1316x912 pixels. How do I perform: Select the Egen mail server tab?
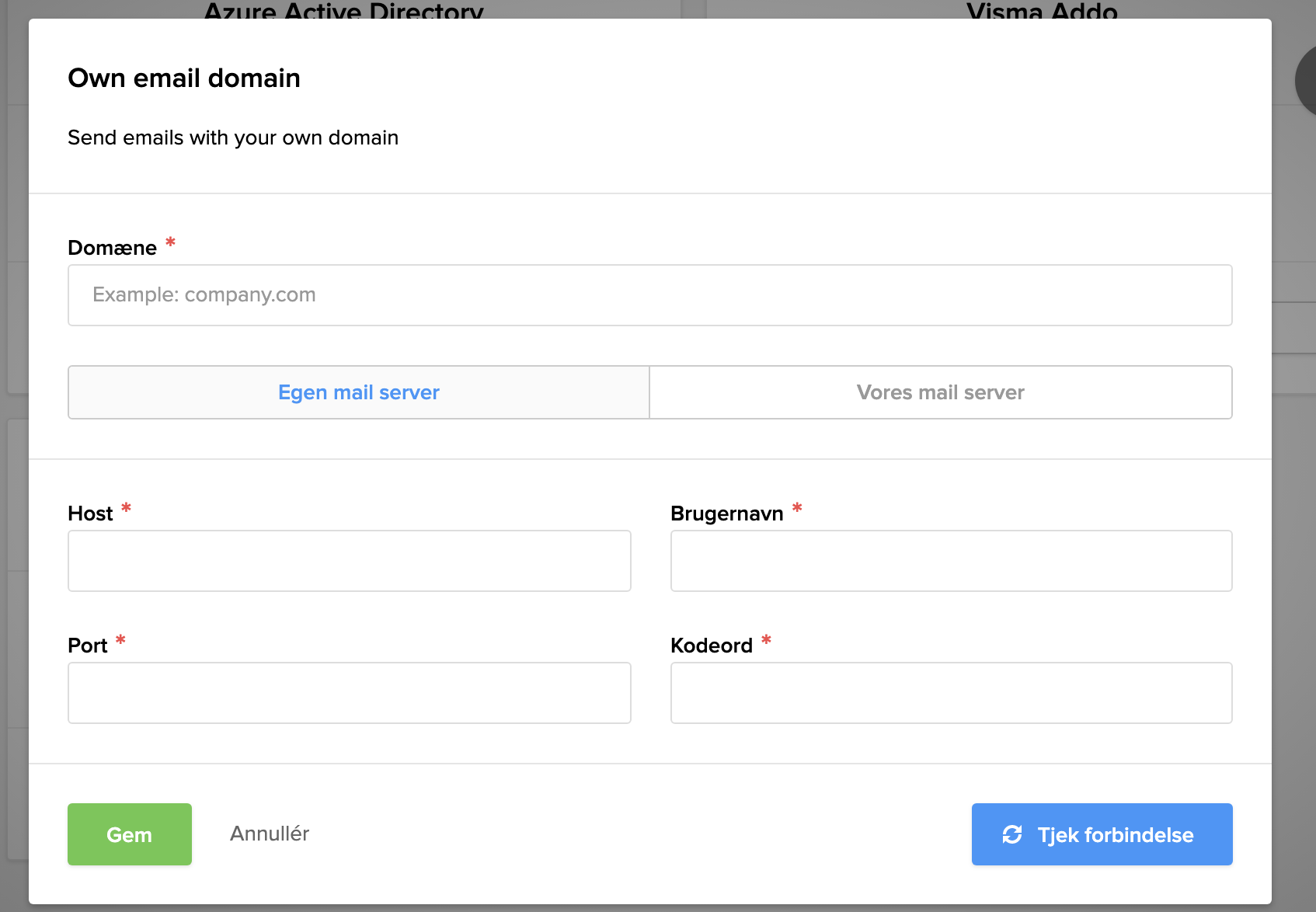pos(359,392)
